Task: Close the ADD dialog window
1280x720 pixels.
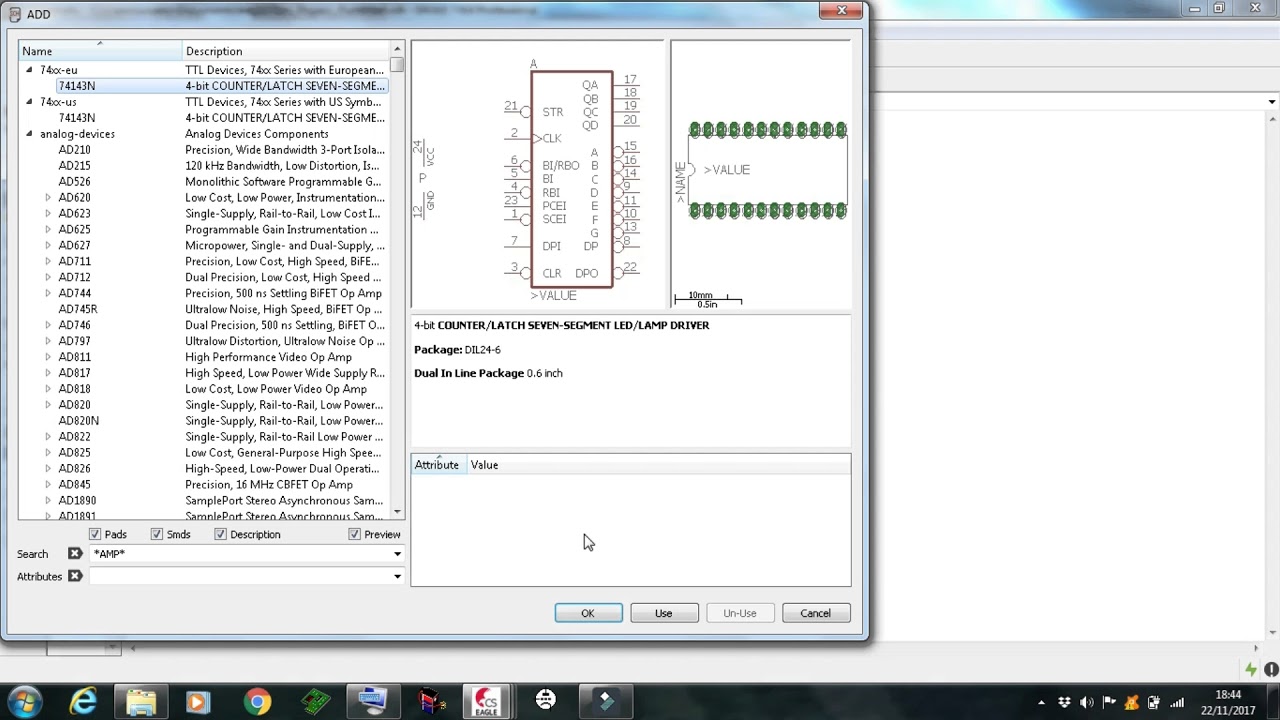Action: 841,11
